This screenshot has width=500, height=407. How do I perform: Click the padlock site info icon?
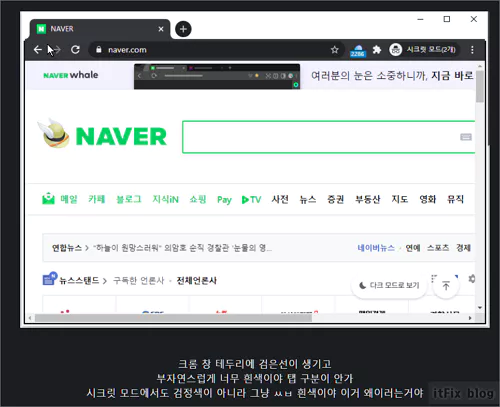point(99,50)
